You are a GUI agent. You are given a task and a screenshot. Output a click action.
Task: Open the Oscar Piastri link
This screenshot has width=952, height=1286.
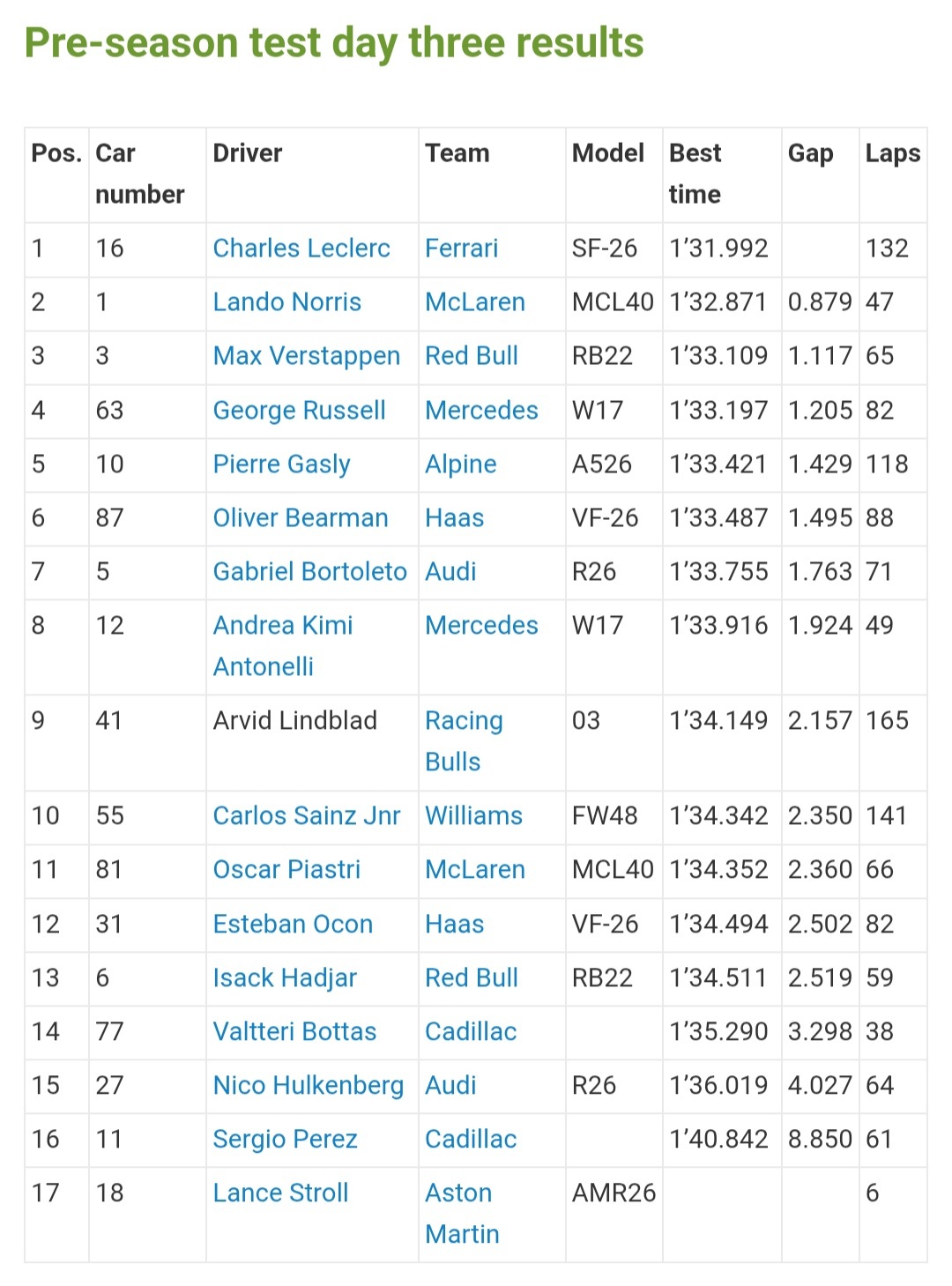[286, 870]
